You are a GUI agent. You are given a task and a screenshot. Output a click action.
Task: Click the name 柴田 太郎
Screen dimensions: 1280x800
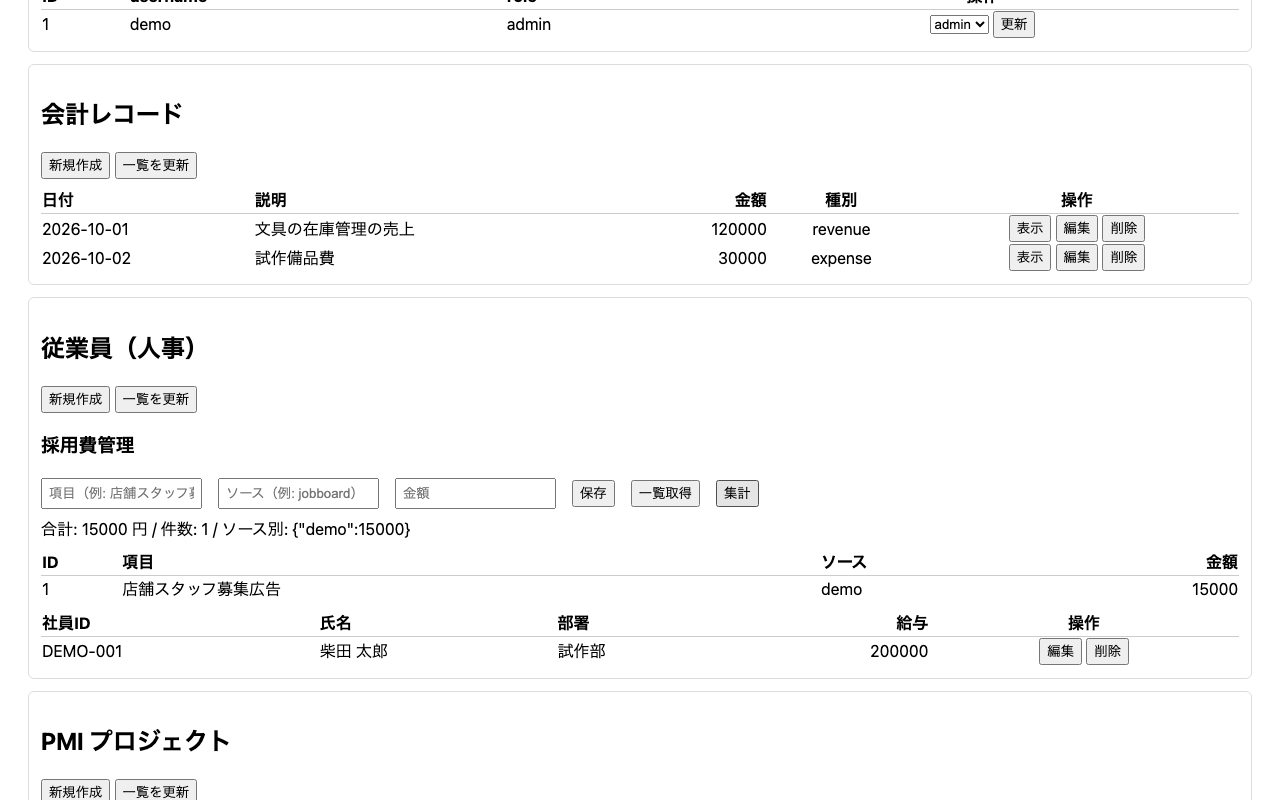pos(354,651)
